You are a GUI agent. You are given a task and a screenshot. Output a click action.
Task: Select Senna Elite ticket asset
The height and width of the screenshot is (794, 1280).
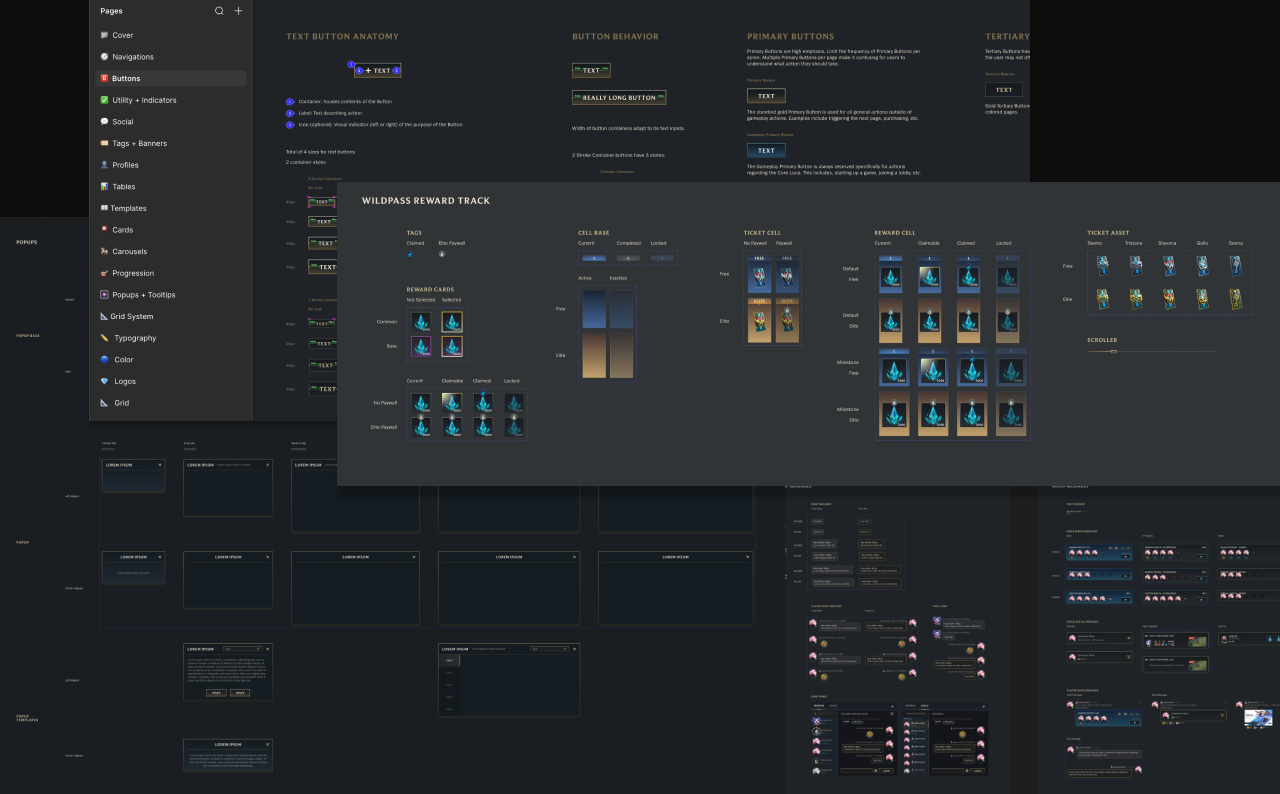(x=1236, y=298)
